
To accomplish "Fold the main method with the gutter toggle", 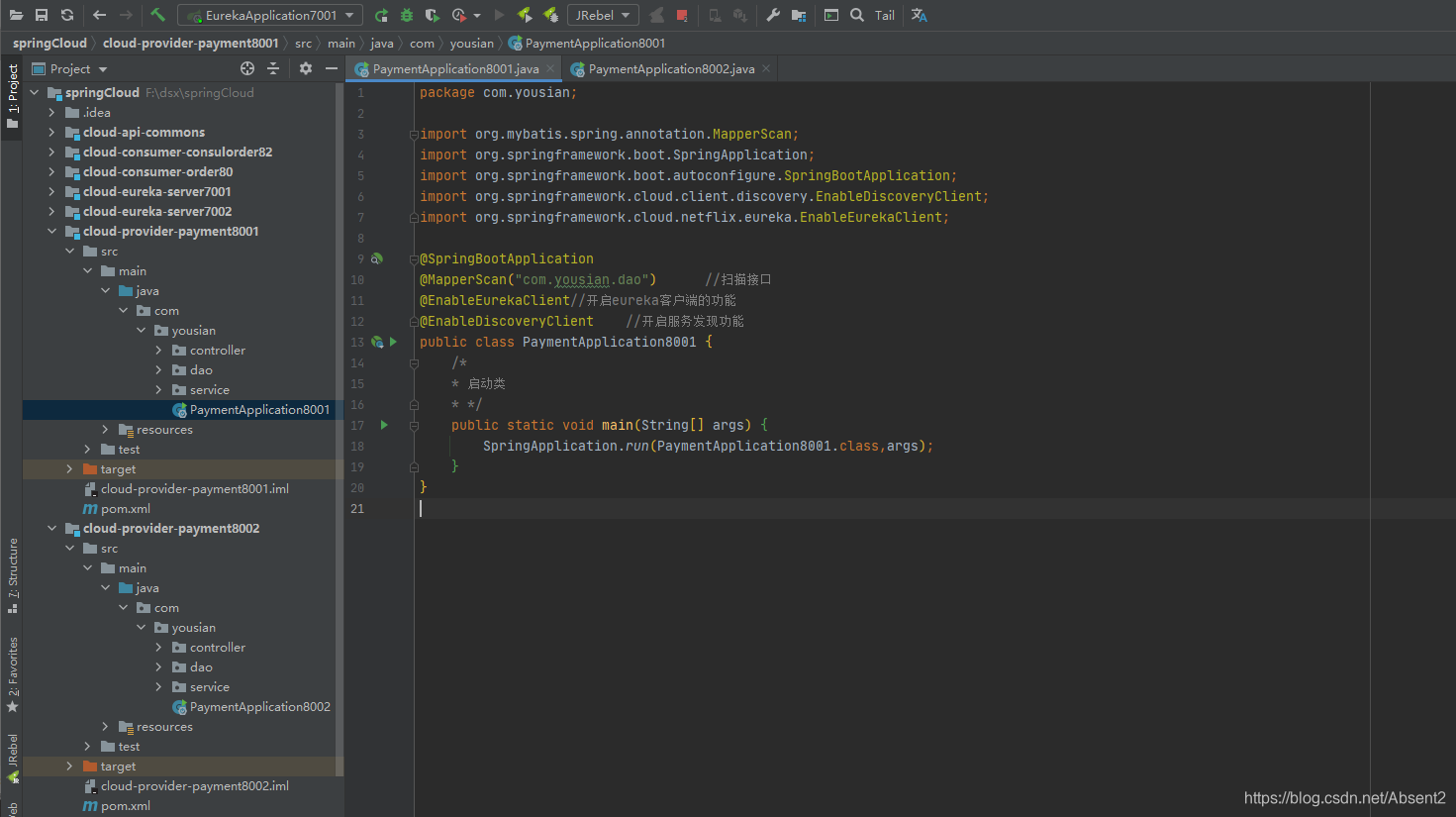I will click(414, 425).
